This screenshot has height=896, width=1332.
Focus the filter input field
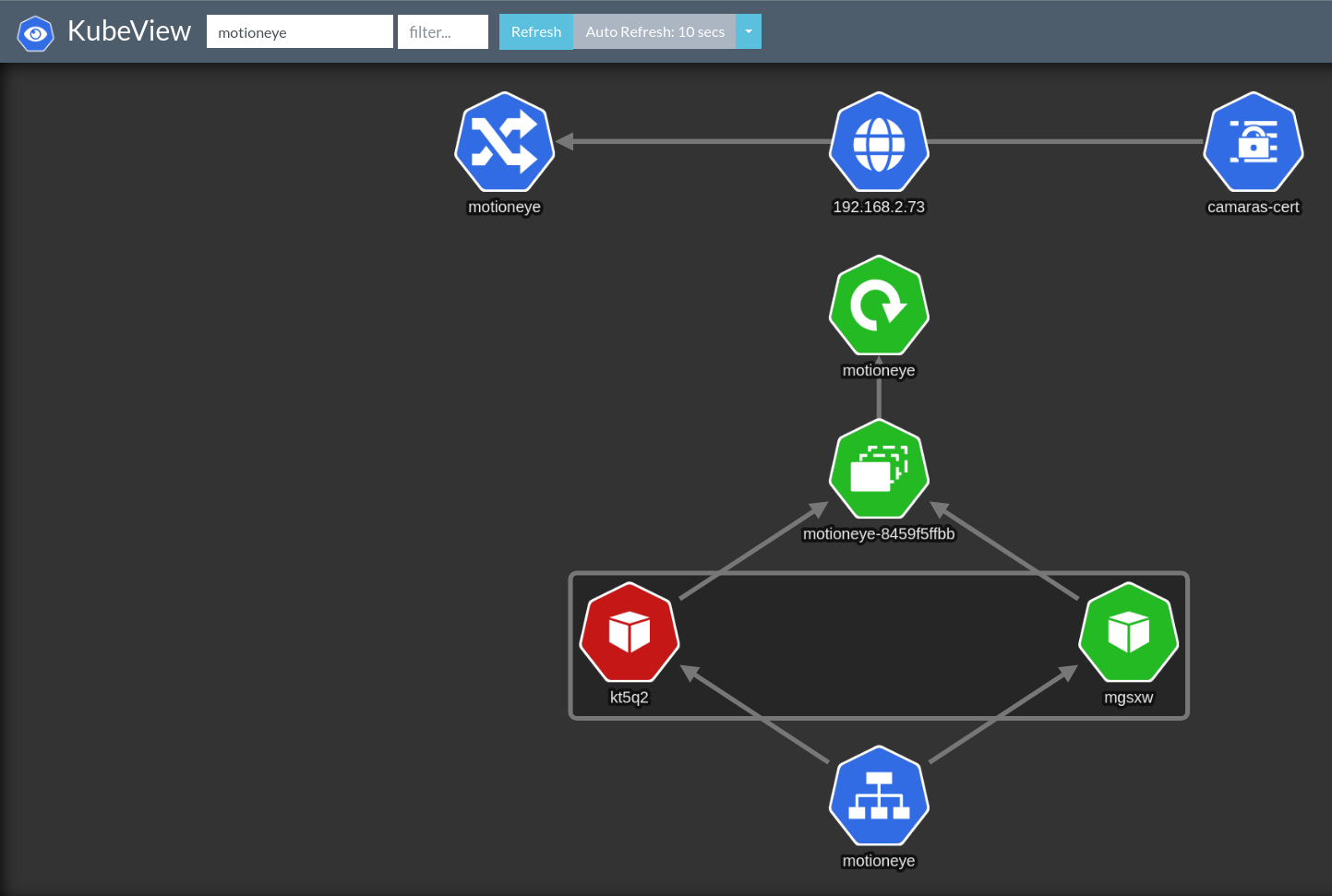click(x=443, y=32)
